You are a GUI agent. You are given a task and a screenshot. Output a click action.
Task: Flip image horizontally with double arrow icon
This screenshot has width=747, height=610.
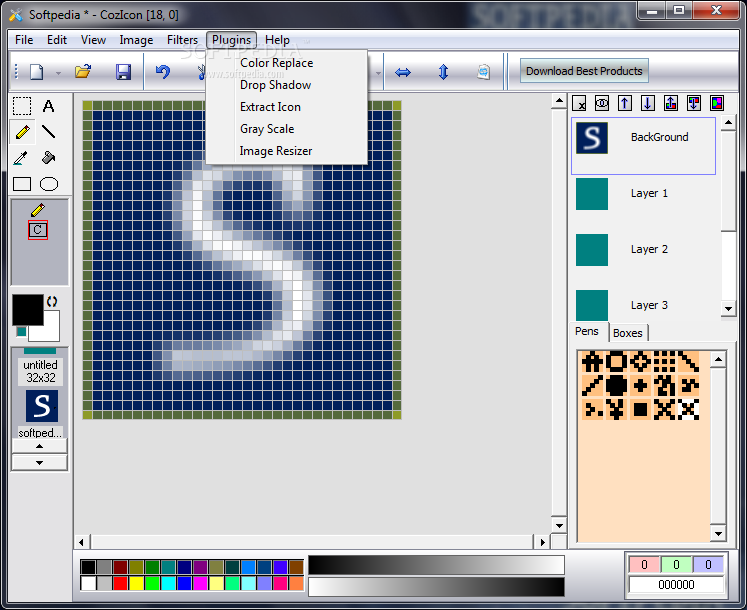[x=403, y=72]
